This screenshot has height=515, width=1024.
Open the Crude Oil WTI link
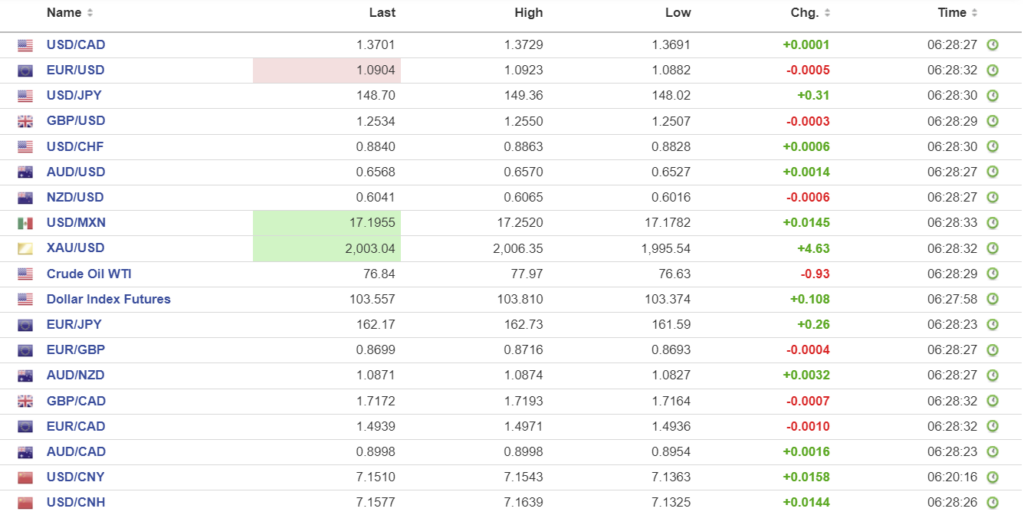click(x=89, y=274)
